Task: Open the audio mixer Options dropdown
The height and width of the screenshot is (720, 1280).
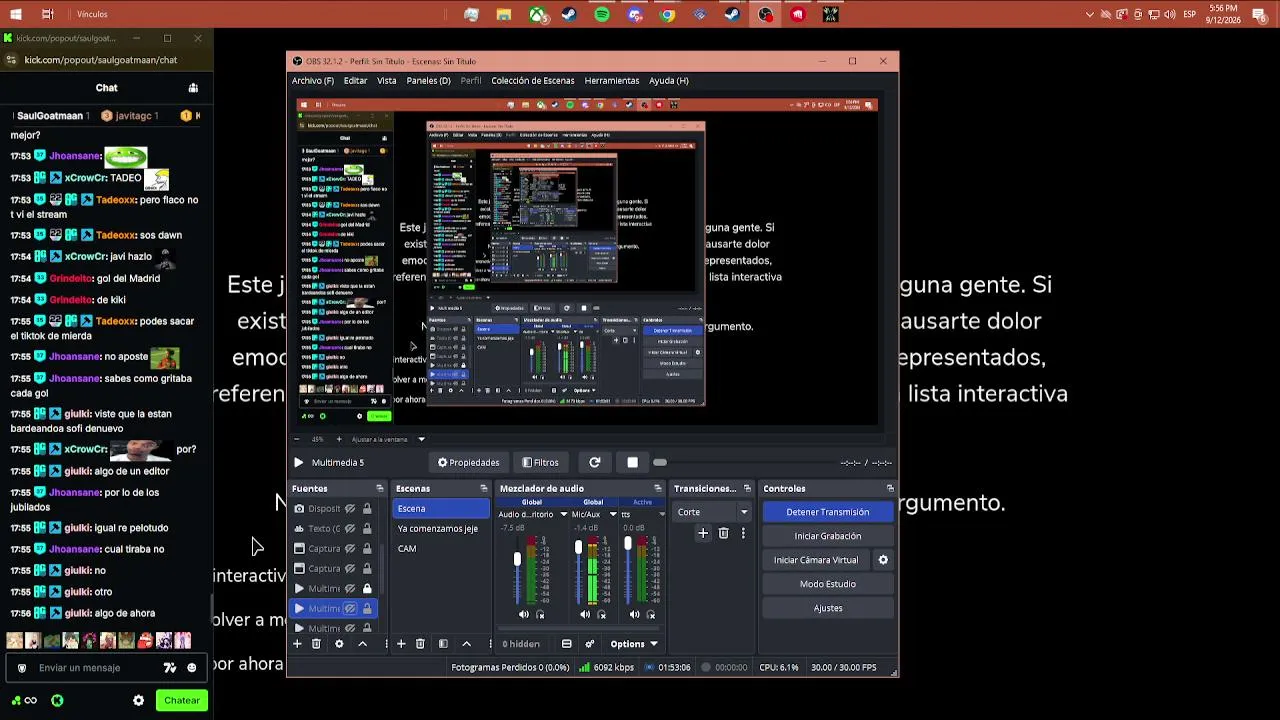Action: point(634,644)
